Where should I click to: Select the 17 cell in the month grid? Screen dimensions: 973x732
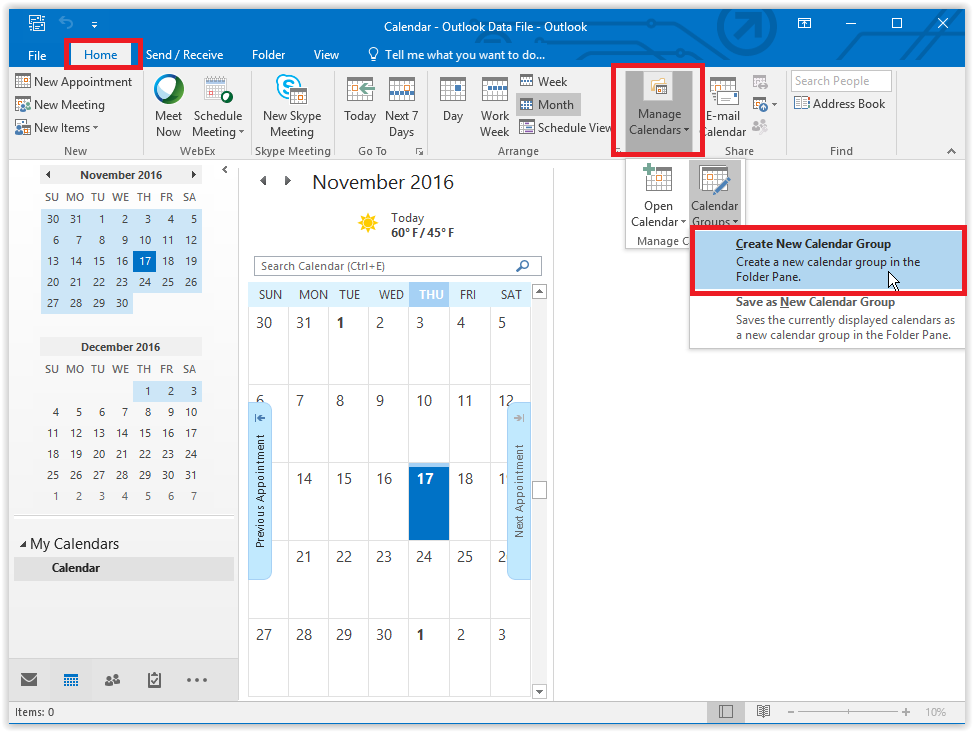(429, 501)
